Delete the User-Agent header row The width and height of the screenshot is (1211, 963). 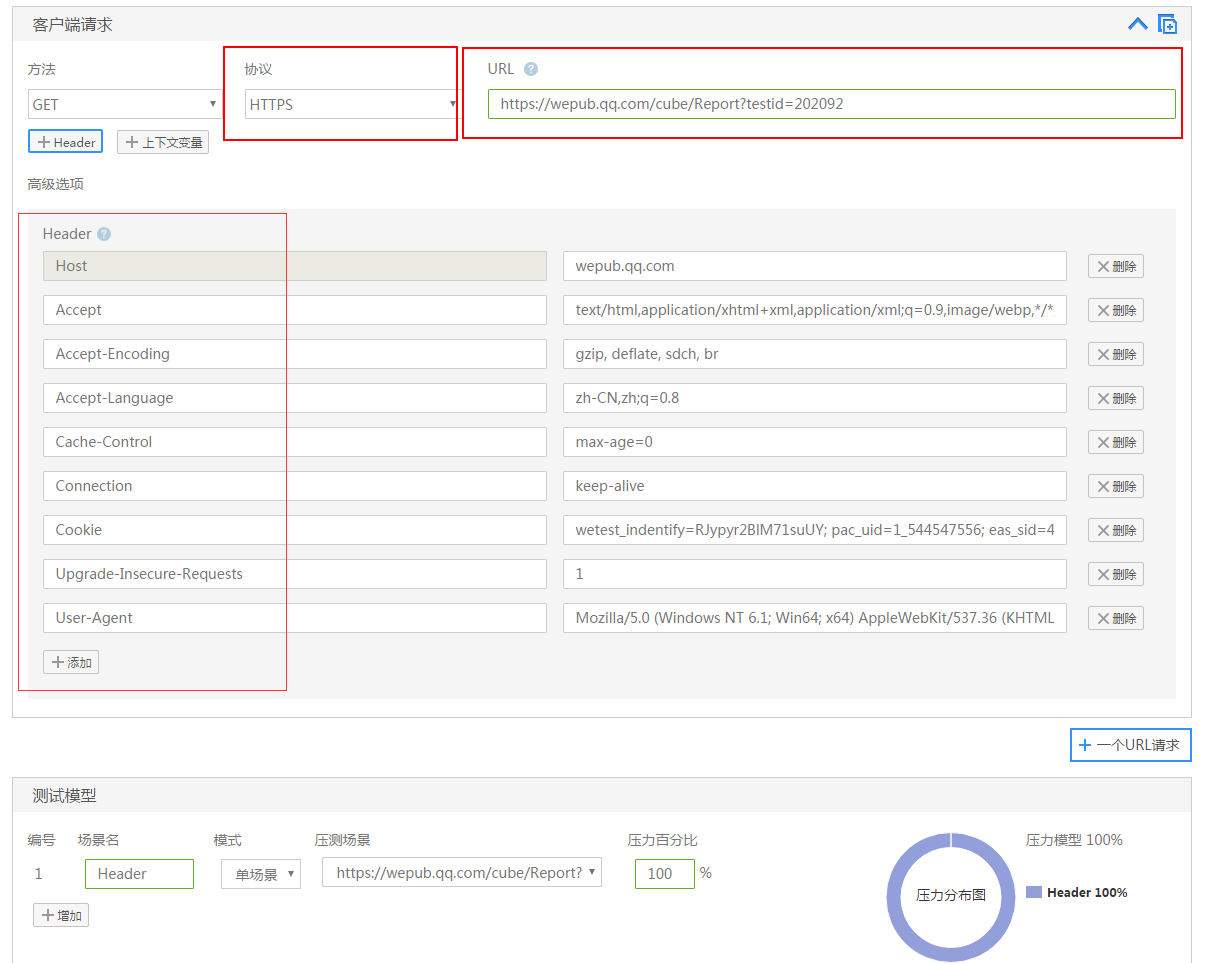[x=1116, y=618]
